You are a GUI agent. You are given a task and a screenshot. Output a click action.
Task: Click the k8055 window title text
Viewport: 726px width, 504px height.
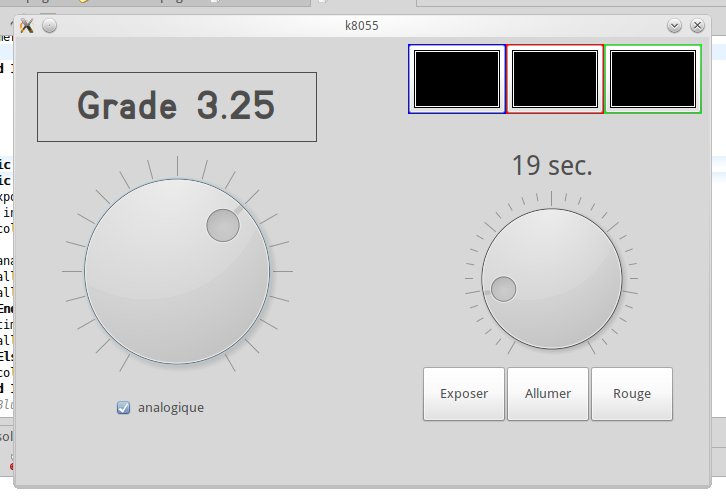click(361, 26)
